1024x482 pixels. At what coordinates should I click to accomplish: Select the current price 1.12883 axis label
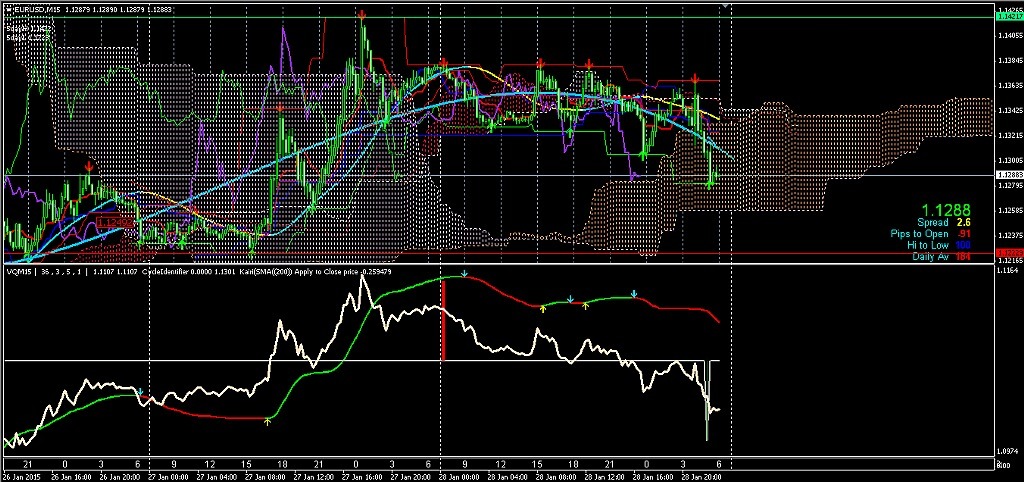pos(1009,175)
